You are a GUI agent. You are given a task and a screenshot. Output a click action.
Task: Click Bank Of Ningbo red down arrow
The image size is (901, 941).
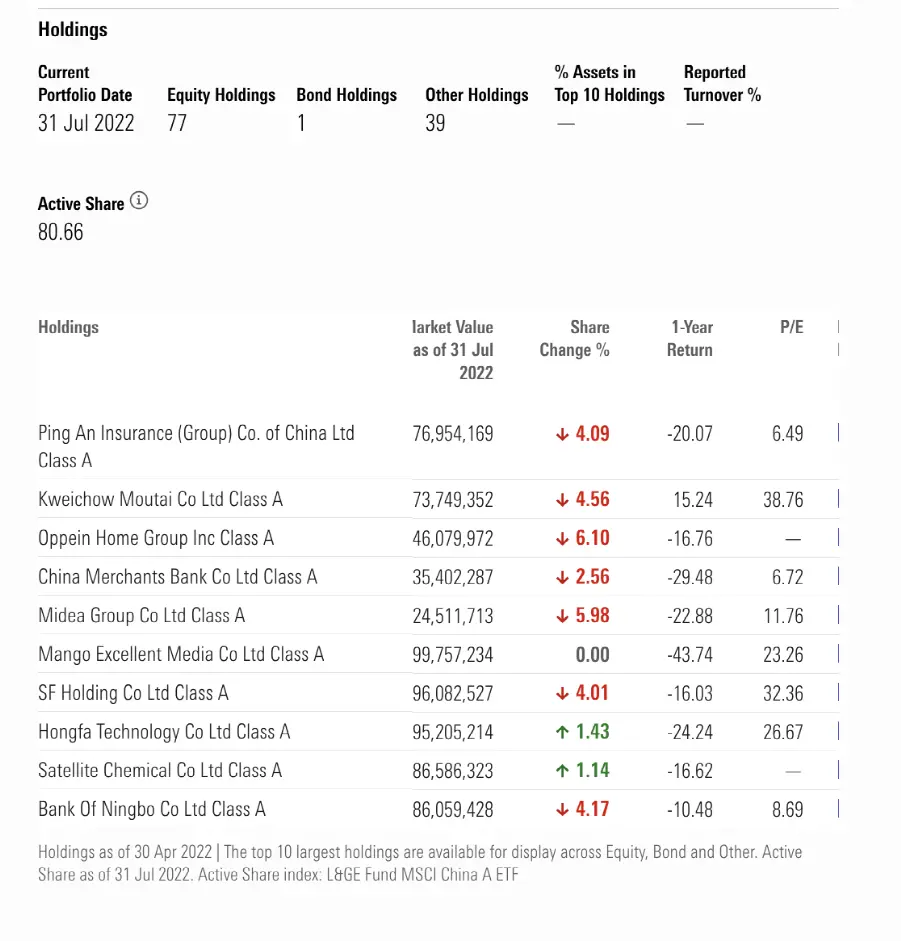coord(562,810)
